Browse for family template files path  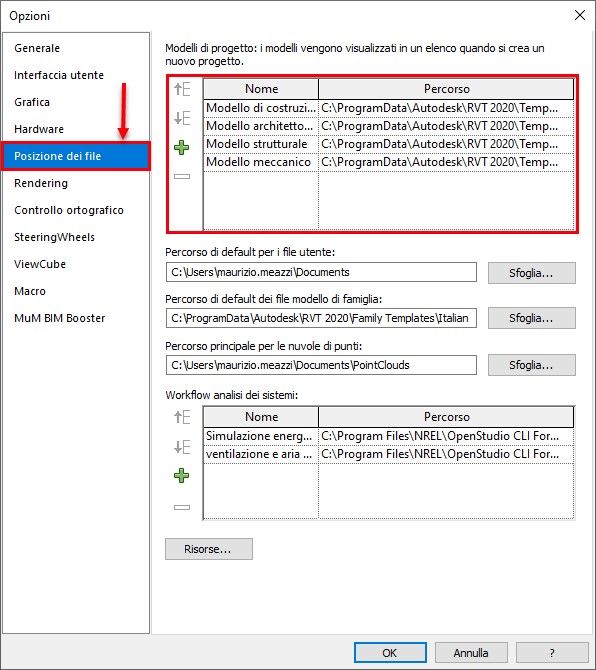pyautogui.click(x=531, y=318)
